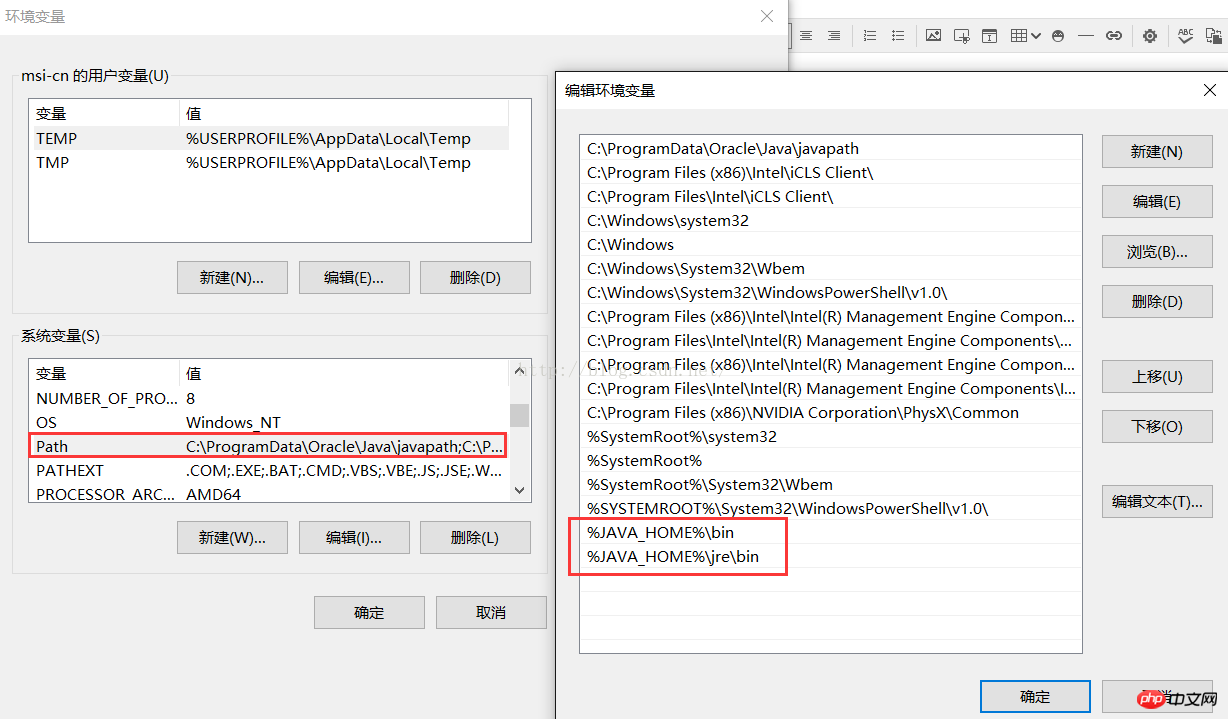1228x719 pixels.
Task: Click 编辑文本(T)... button
Action: pyautogui.click(x=1157, y=502)
